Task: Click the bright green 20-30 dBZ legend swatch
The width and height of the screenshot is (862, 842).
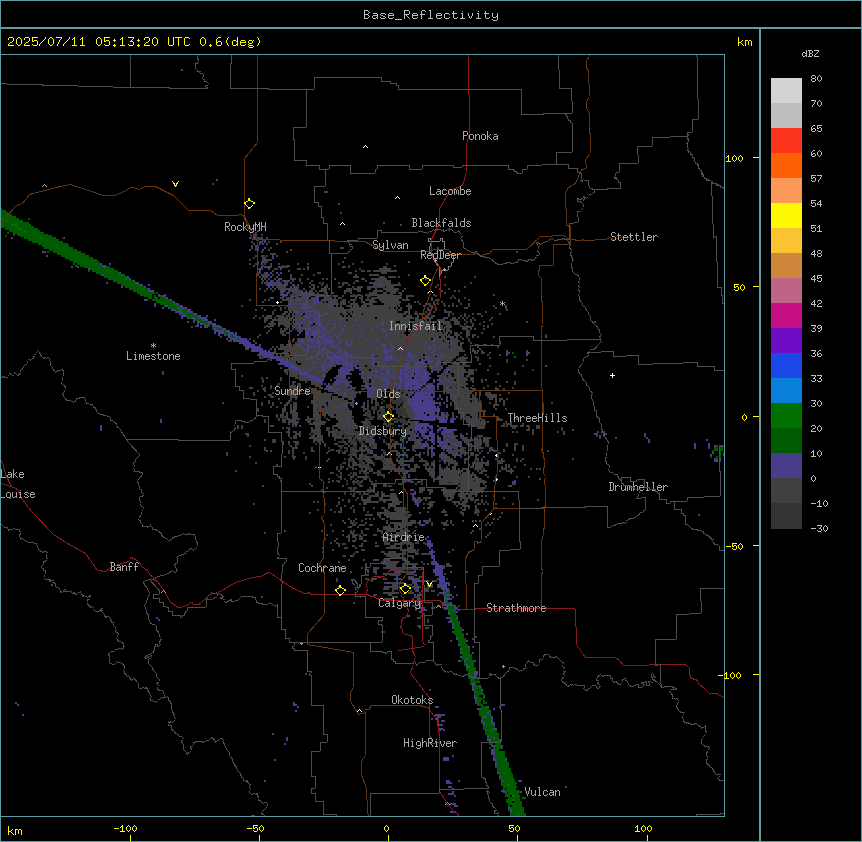Action: coord(786,416)
